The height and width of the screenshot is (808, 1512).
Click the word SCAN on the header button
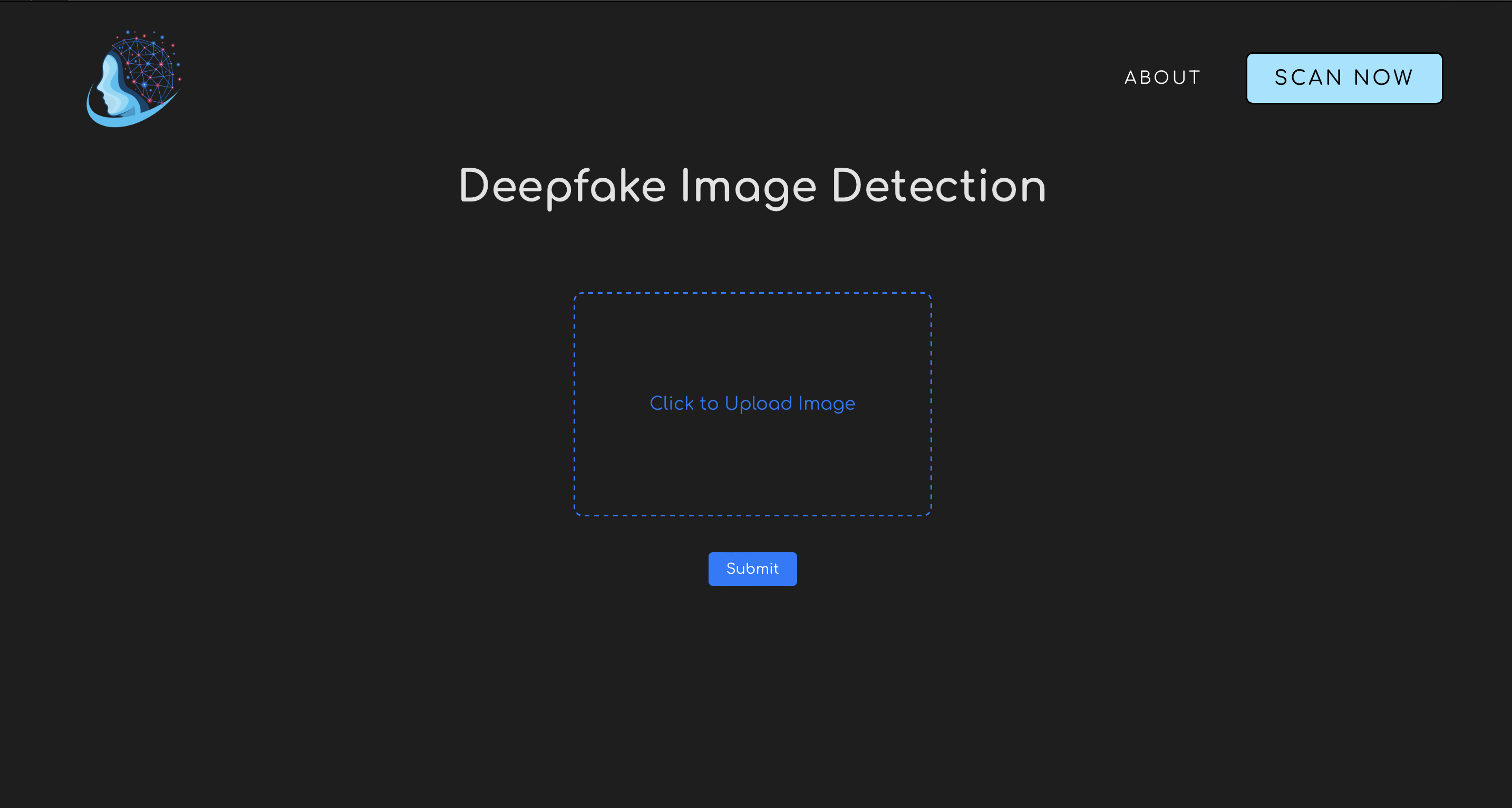tap(1309, 78)
